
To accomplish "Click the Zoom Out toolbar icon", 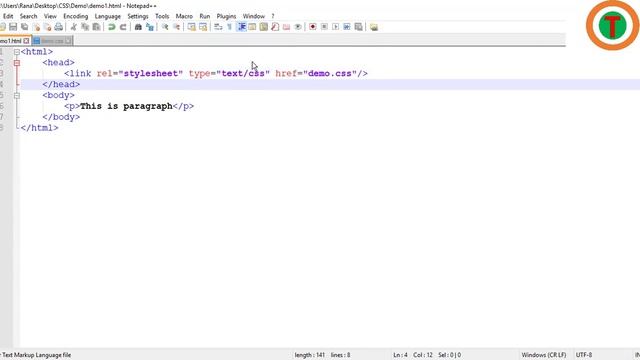I will (x=176, y=27).
